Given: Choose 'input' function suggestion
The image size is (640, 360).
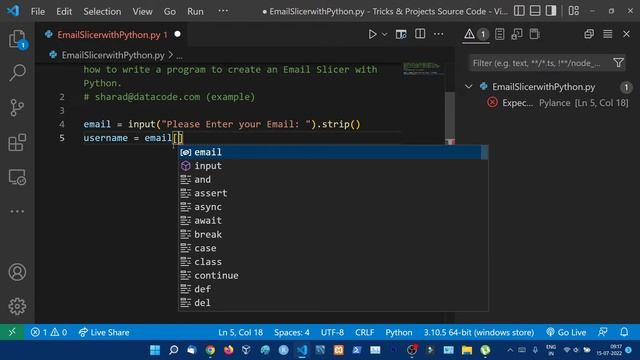Looking at the screenshot, I should coord(333,166).
